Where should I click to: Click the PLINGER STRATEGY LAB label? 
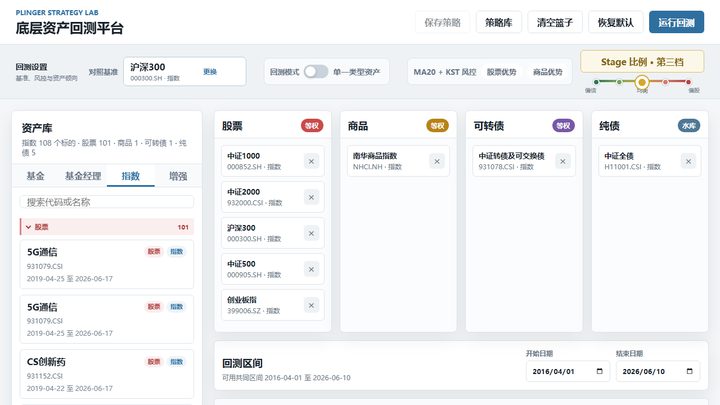point(57,12)
